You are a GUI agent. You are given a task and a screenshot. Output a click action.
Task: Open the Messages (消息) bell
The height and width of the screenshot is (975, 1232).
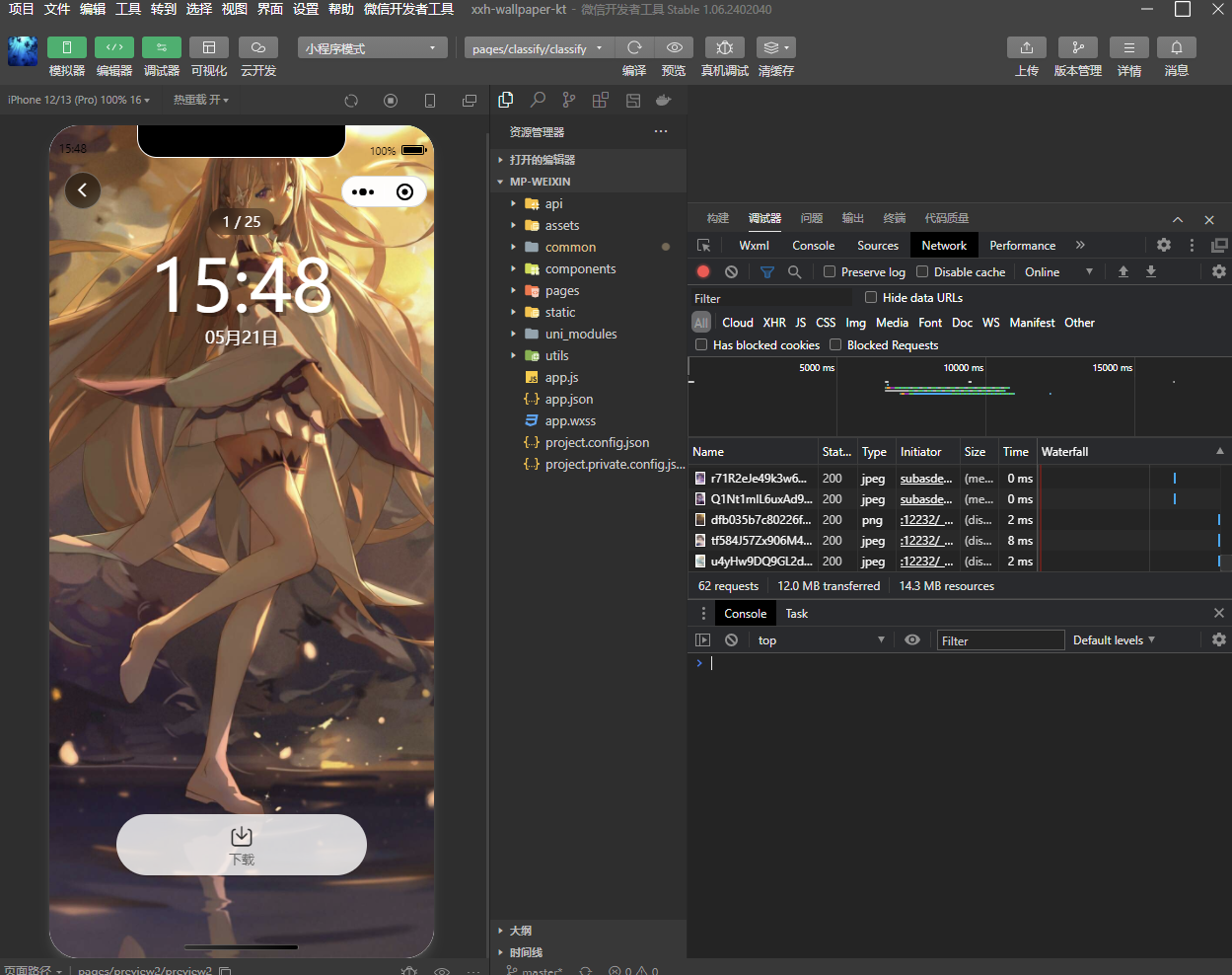[x=1177, y=47]
